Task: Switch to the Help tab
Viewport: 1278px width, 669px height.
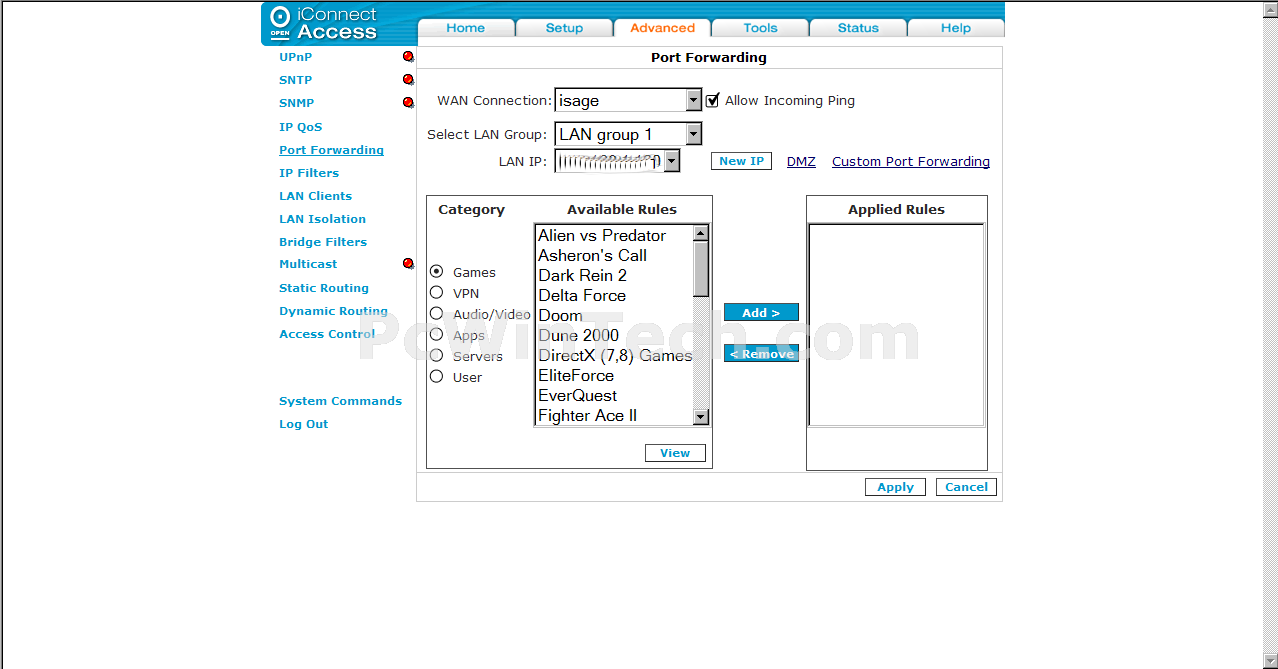Action: coord(956,28)
